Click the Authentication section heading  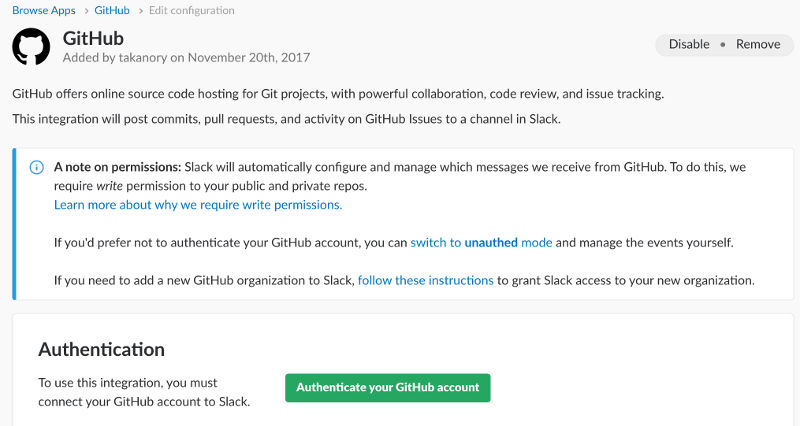click(102, 349)
